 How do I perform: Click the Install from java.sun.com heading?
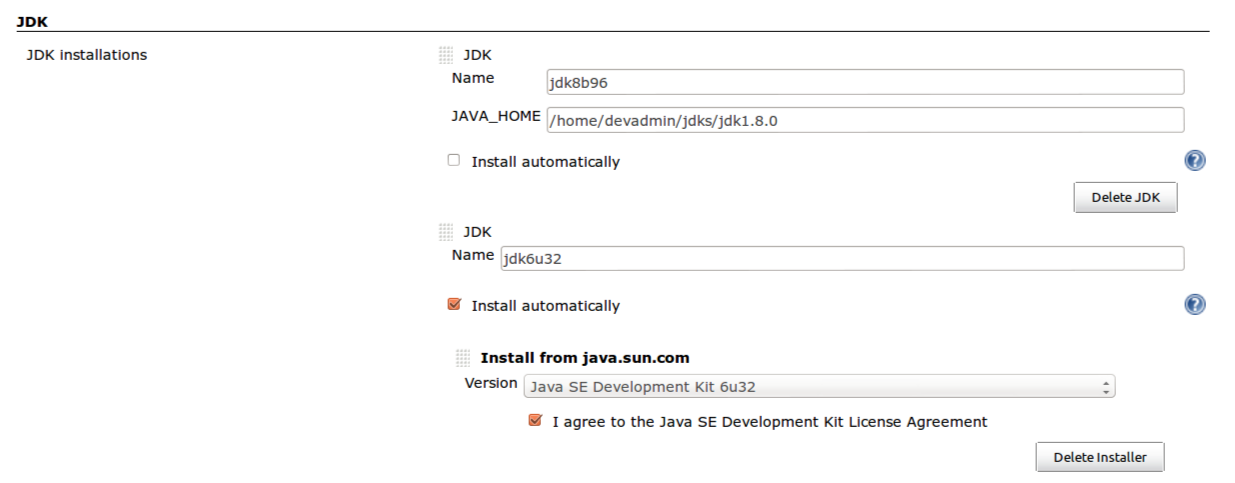click(585, 358)
